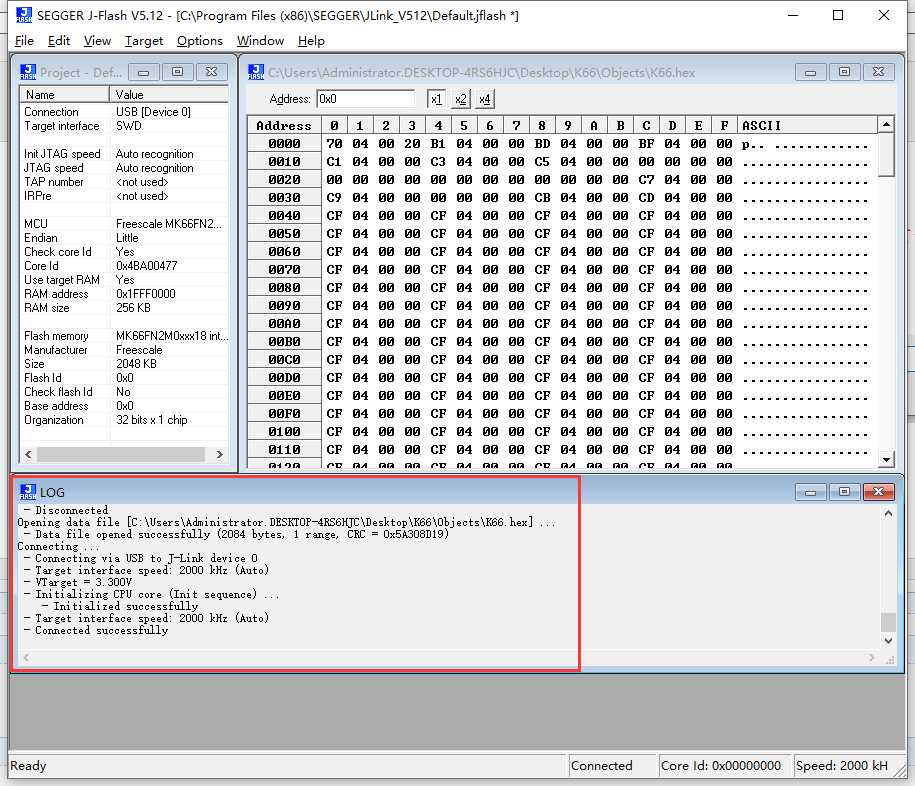Maximize the main J-Flash window
The width and height of the screenshot is (915, 786).
(x=838, y=15)
